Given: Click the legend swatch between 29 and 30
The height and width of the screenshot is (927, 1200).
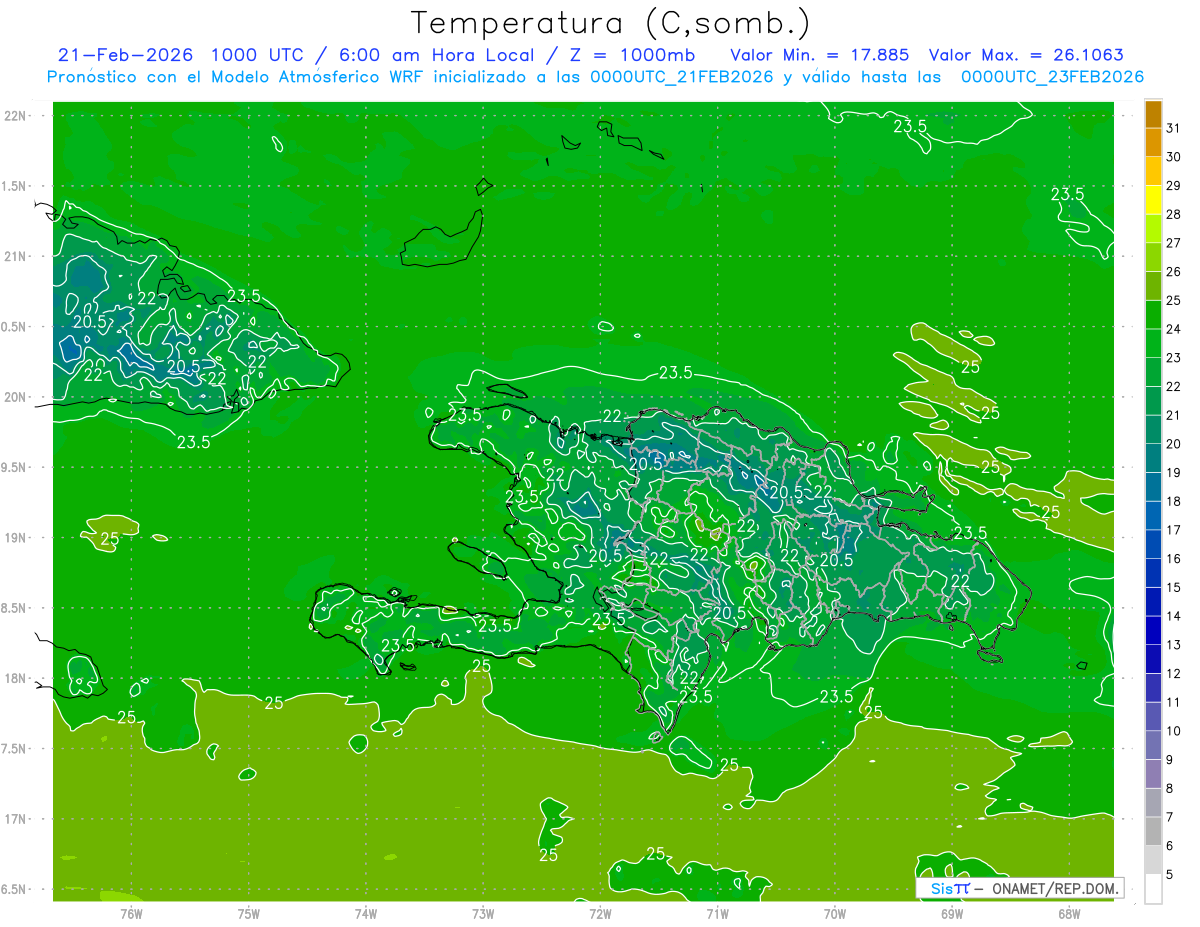Looking at the screenshot, I should pyautogui.click(x=1153, y=171).
